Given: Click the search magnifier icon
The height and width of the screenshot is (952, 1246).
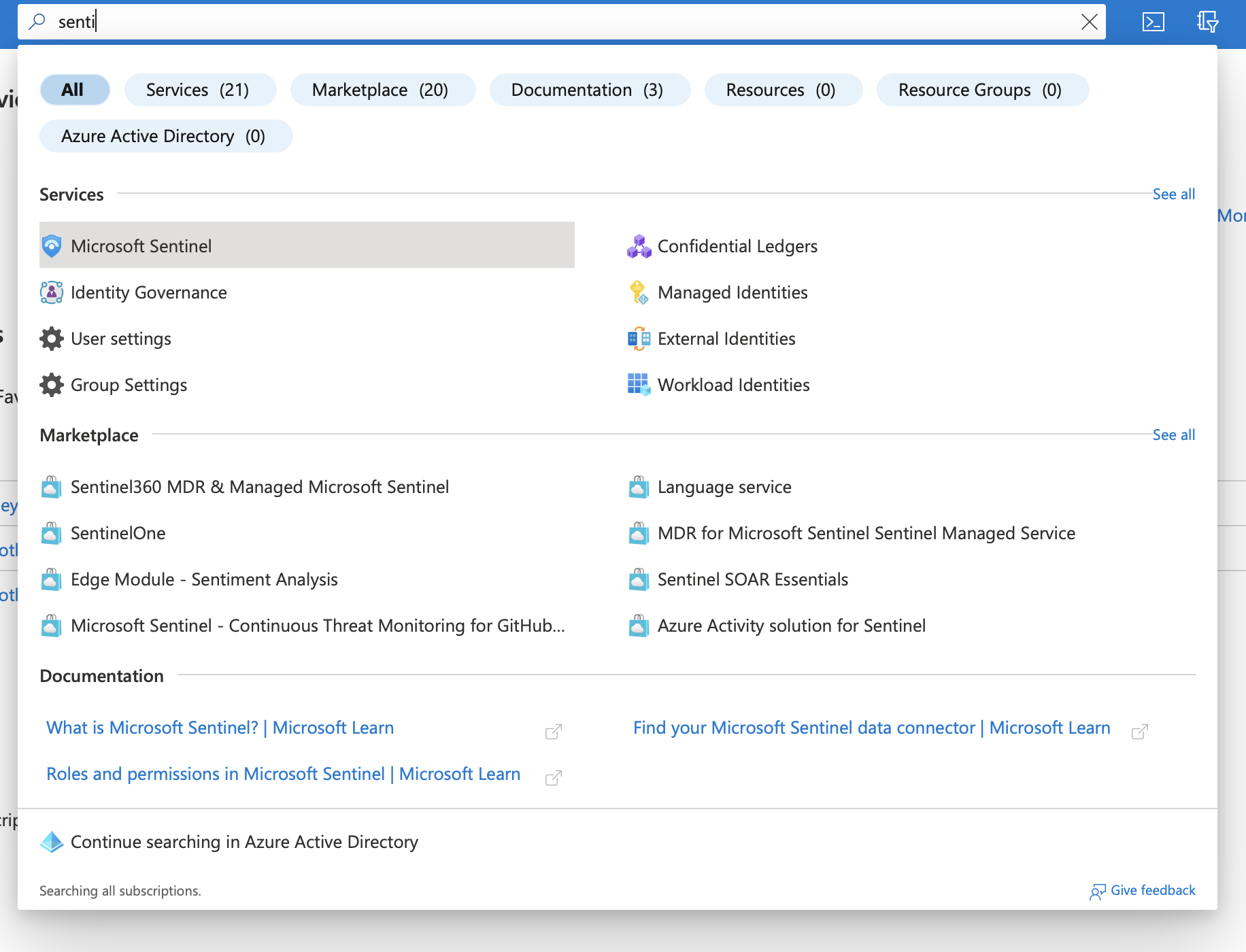Looking at the screenshot, I should pyautogui.click(x=37, y=22).
